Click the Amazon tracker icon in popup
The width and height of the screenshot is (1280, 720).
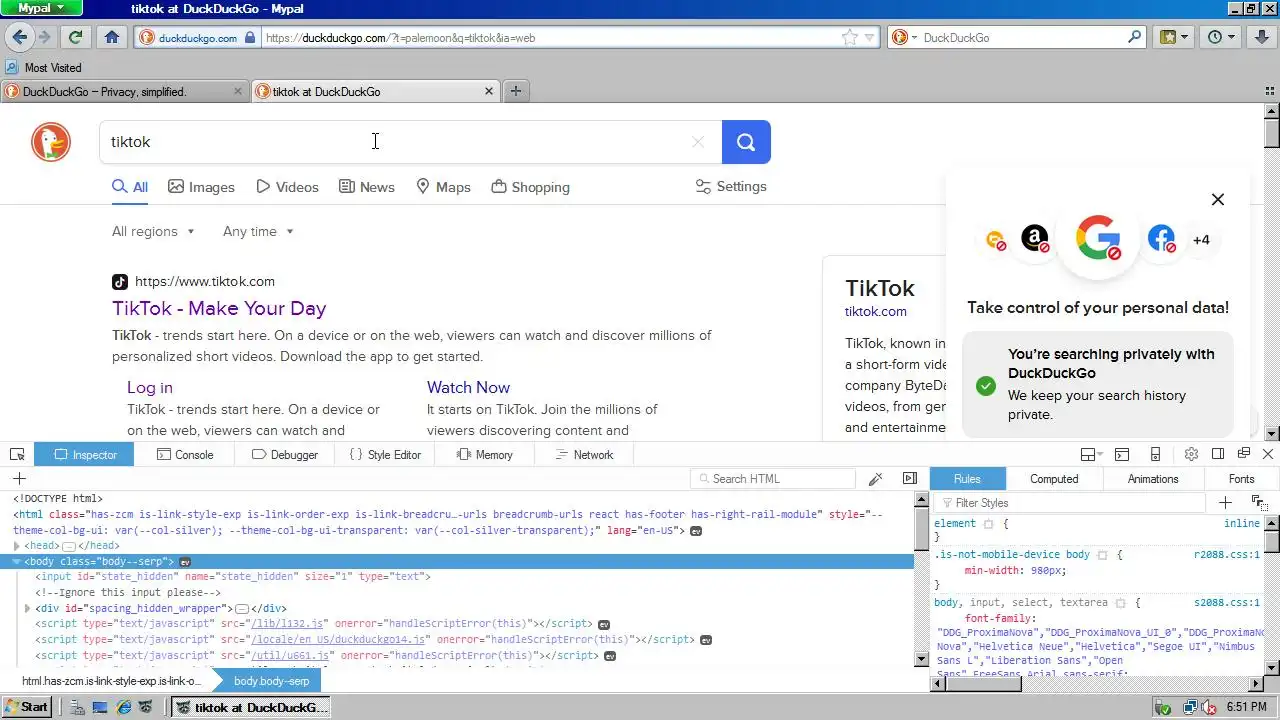(1035, 239)
